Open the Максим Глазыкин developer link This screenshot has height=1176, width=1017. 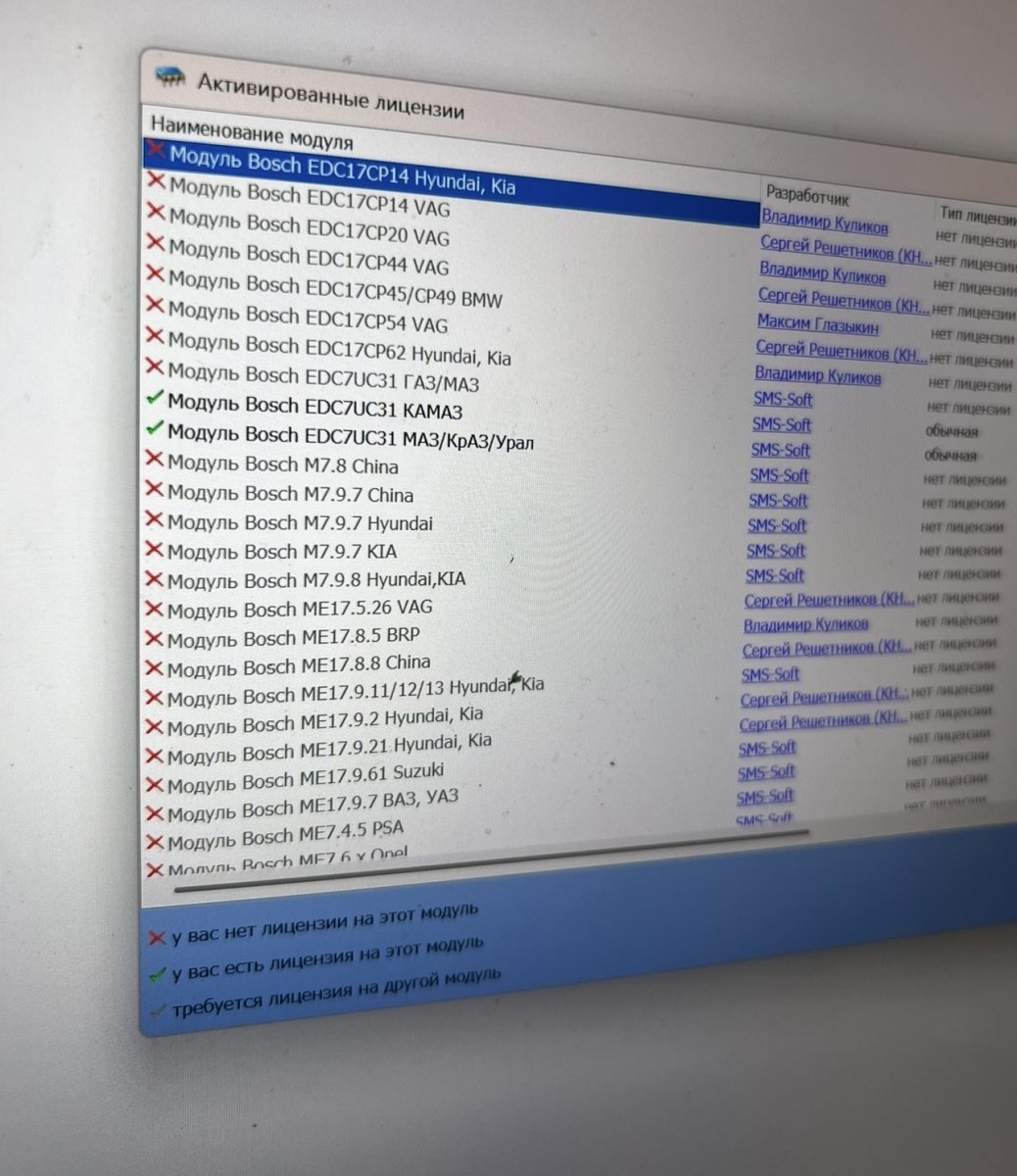pyautogui.click(x=817, y=325)
